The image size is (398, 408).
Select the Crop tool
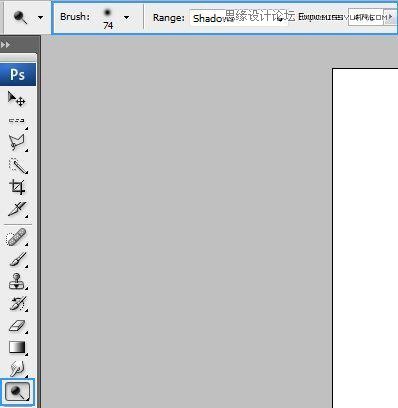(17, 187)
